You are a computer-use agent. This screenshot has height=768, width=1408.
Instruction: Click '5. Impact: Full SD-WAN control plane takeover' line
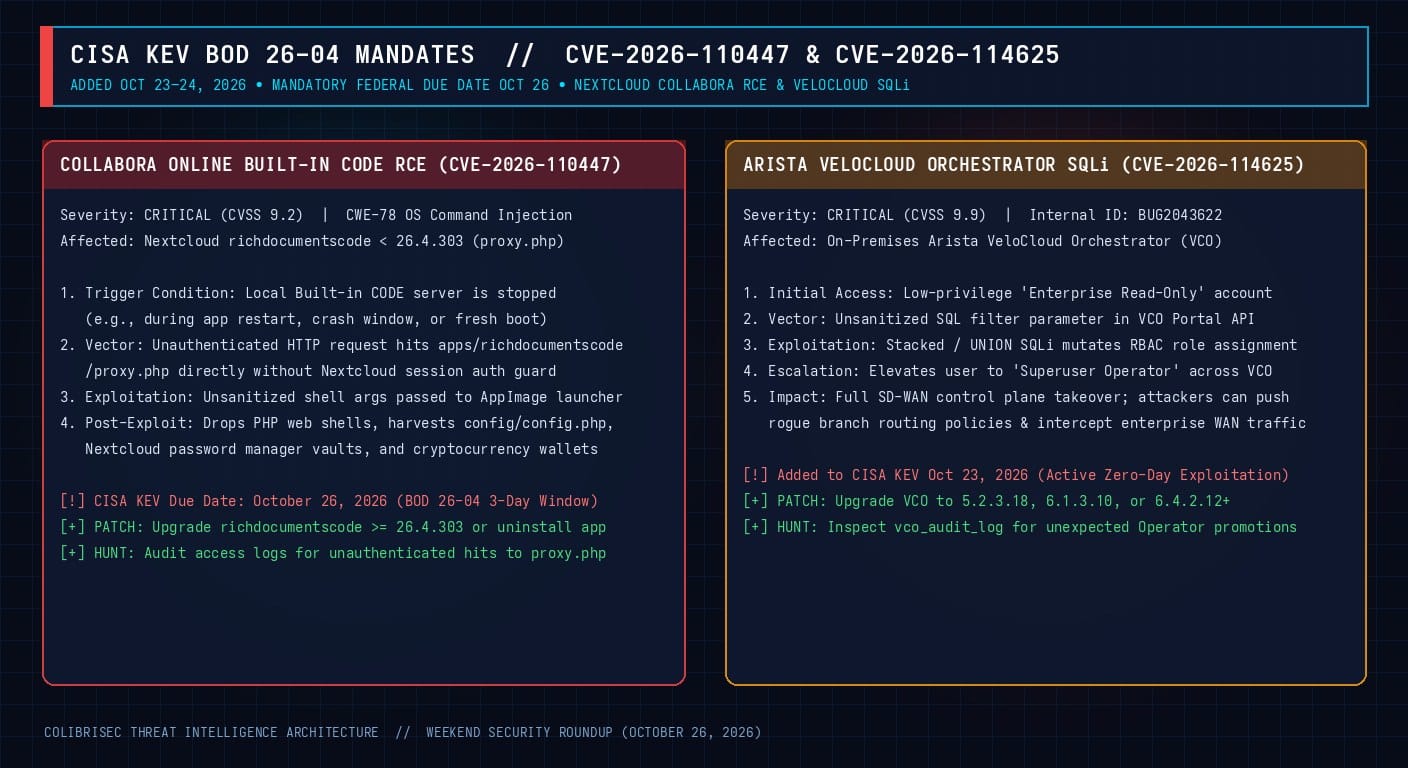click(1016, 397)
